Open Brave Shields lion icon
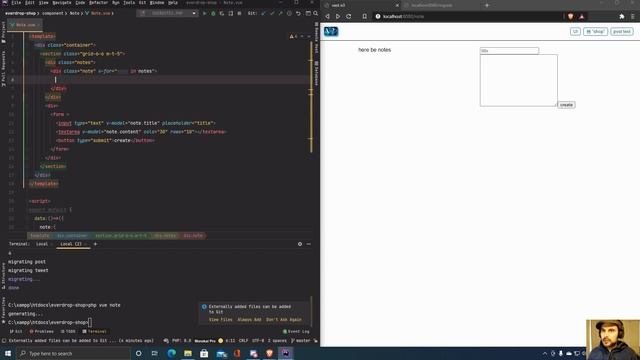Viewport: 640px width, 360px height. (570, 16)
